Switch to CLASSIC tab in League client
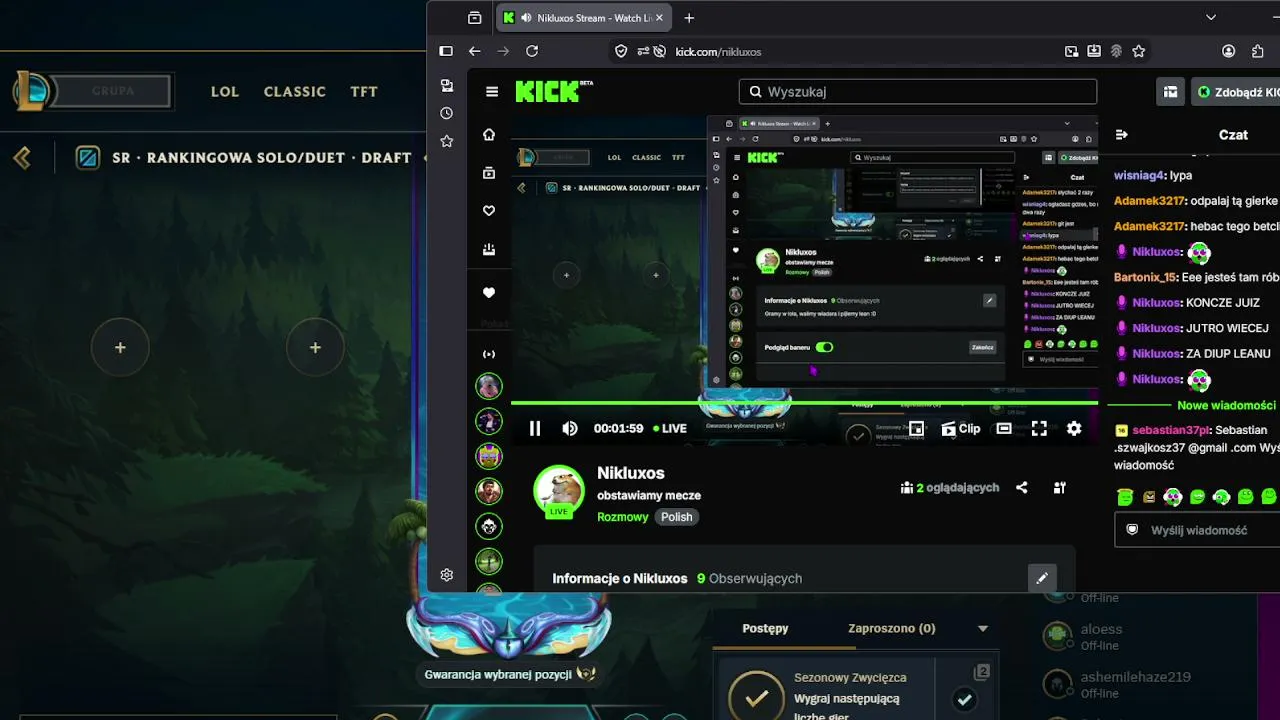This screenshot has width=1280, height=720. point(295,91)
